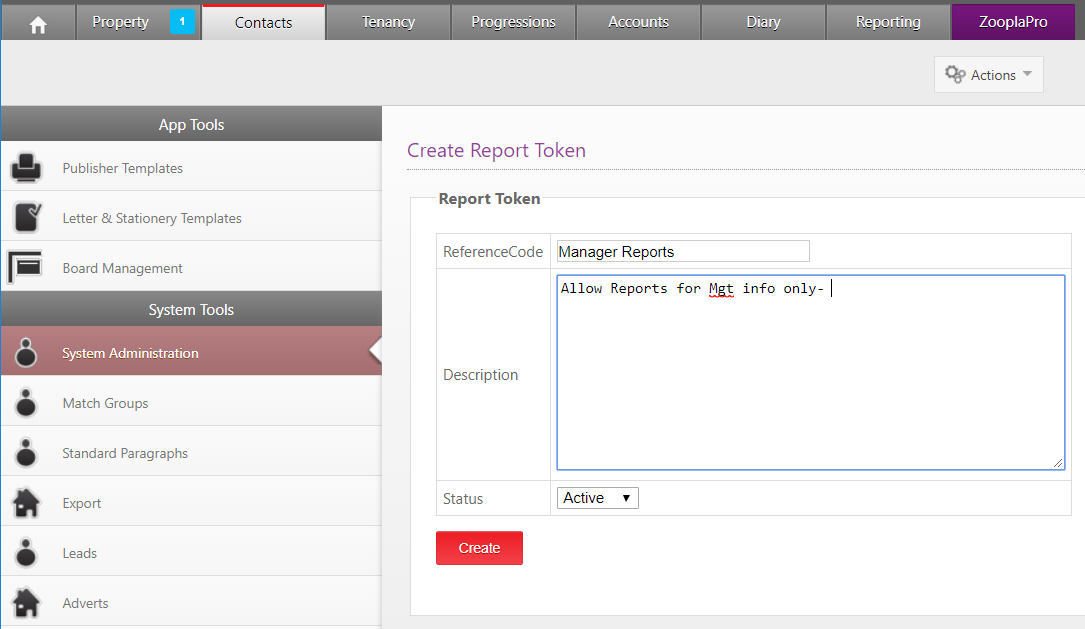The height and width of the screenshot is (629, 1085).
Task: Click the person icon beside Standard Paragraphs
Action: click(26, 453)
